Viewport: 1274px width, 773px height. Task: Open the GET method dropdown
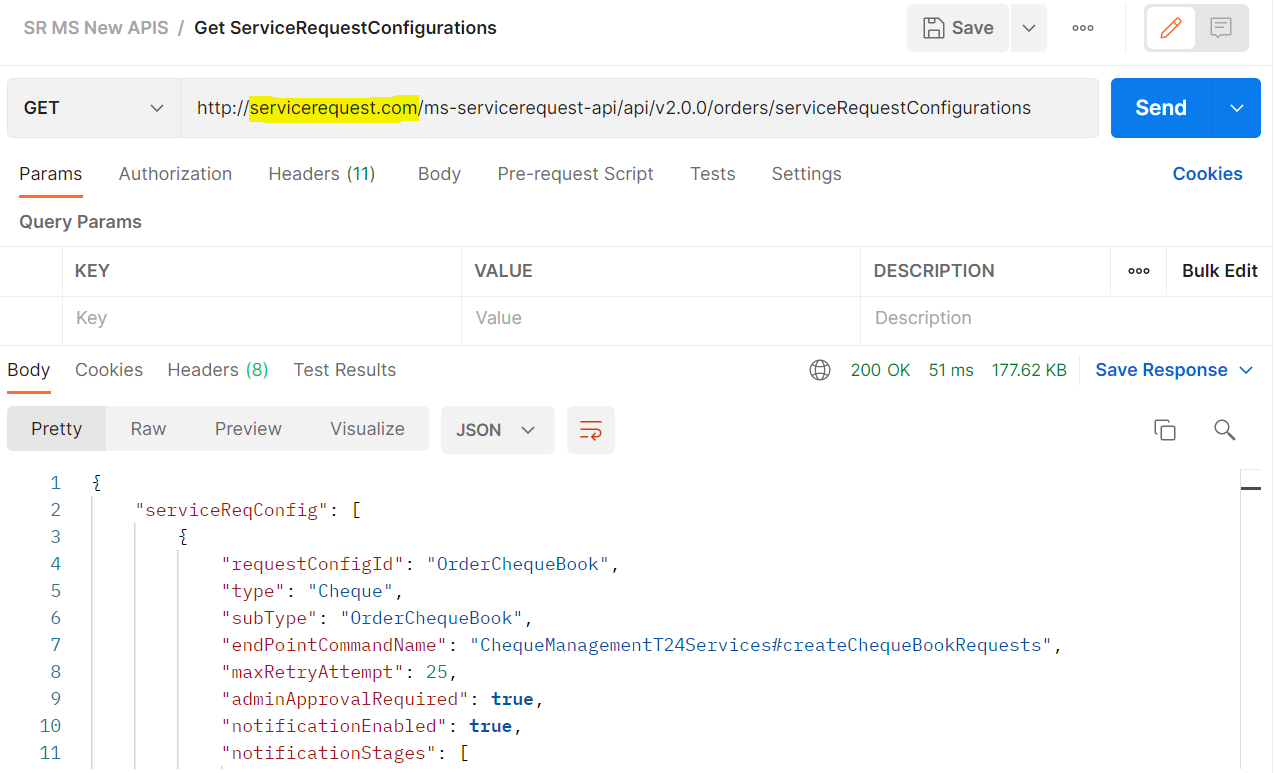coord(93,108)
